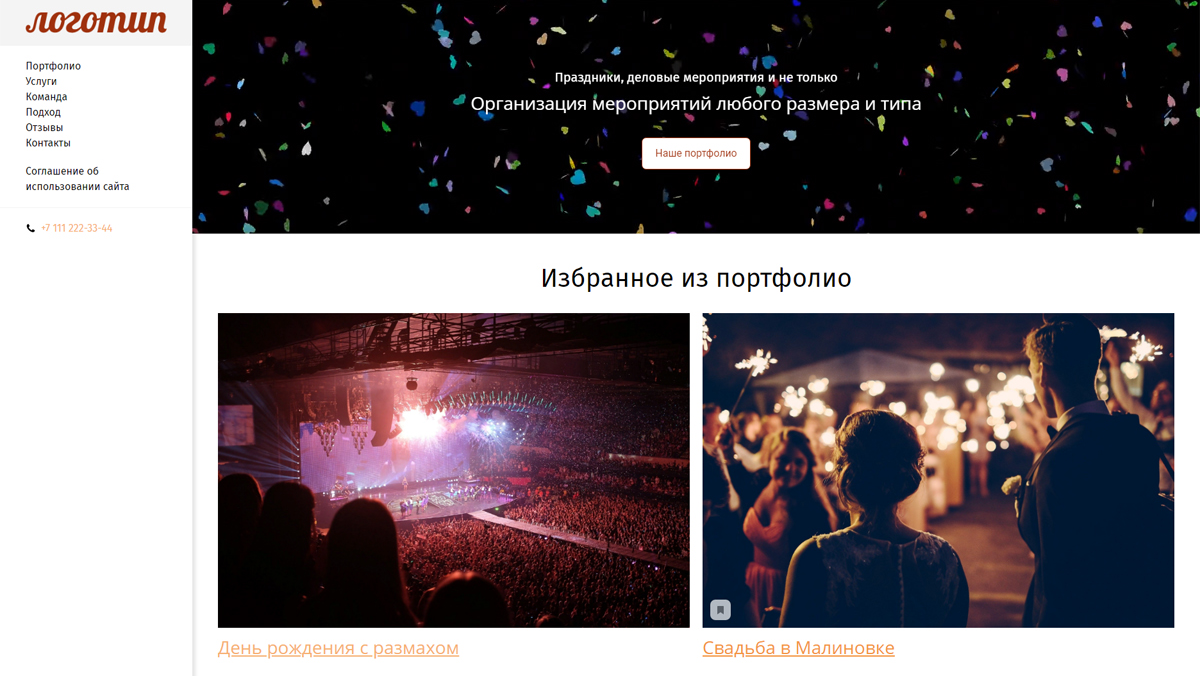Open Соглашение об использовании сайта link

[77, 179]
